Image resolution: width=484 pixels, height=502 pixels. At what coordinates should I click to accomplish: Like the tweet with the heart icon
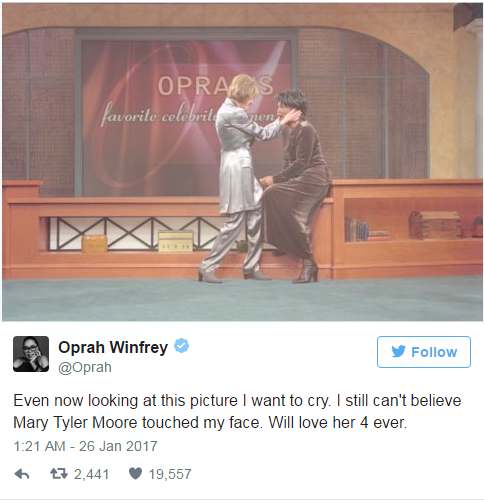click(135, 473)
